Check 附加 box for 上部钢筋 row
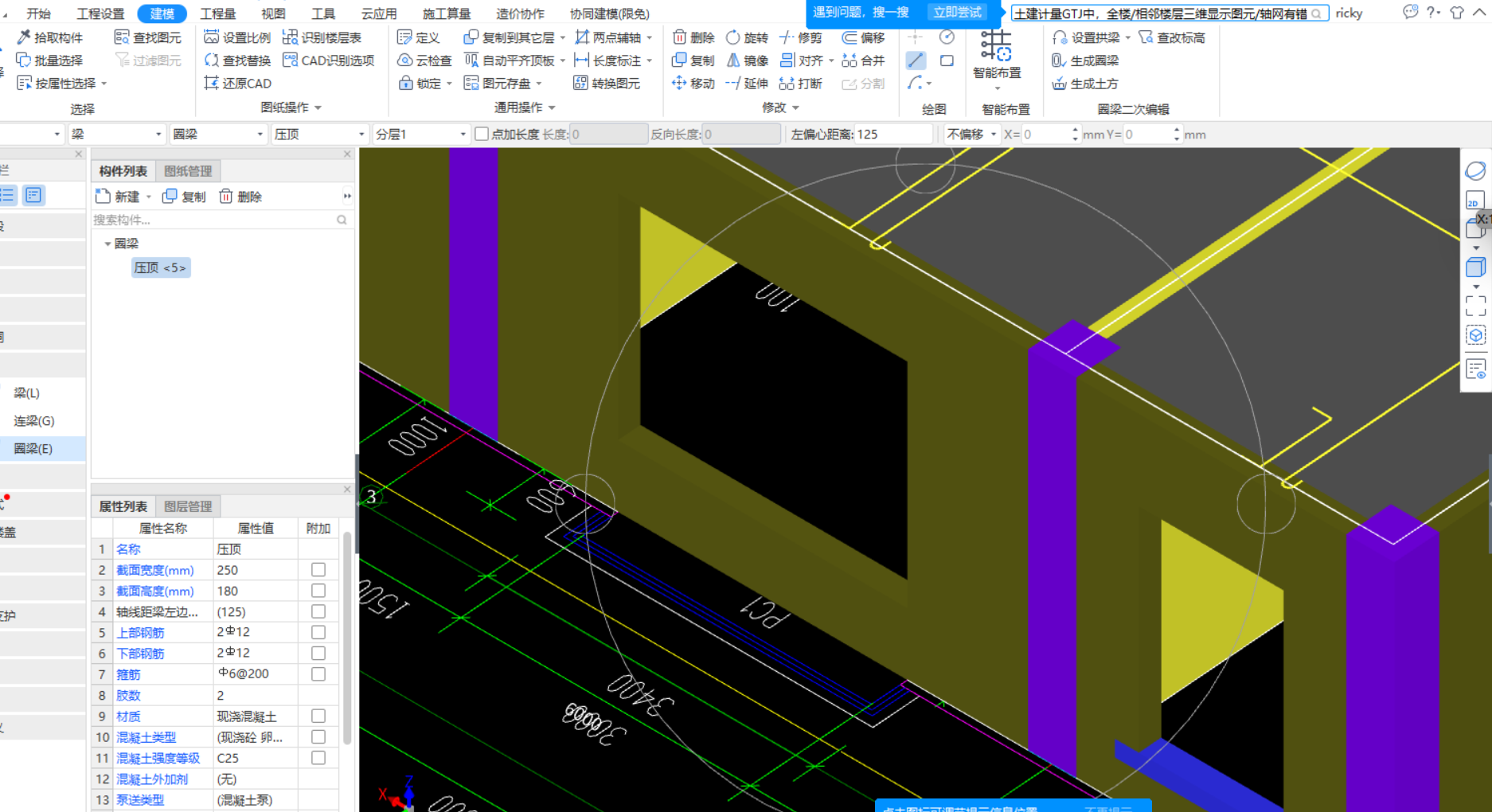This screenshot has height=812, width=1492. tap(318, 632)
